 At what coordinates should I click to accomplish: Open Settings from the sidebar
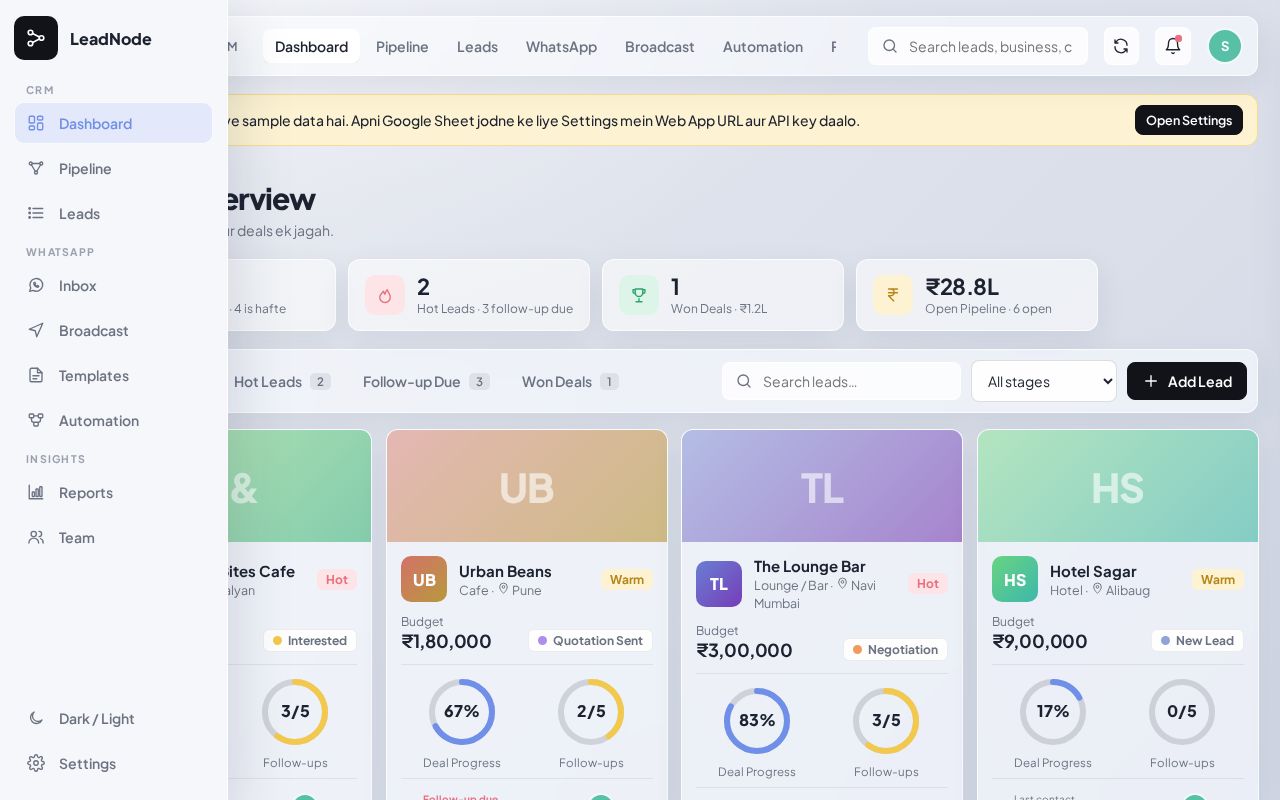pyautogui.click(x=113, y=763)
